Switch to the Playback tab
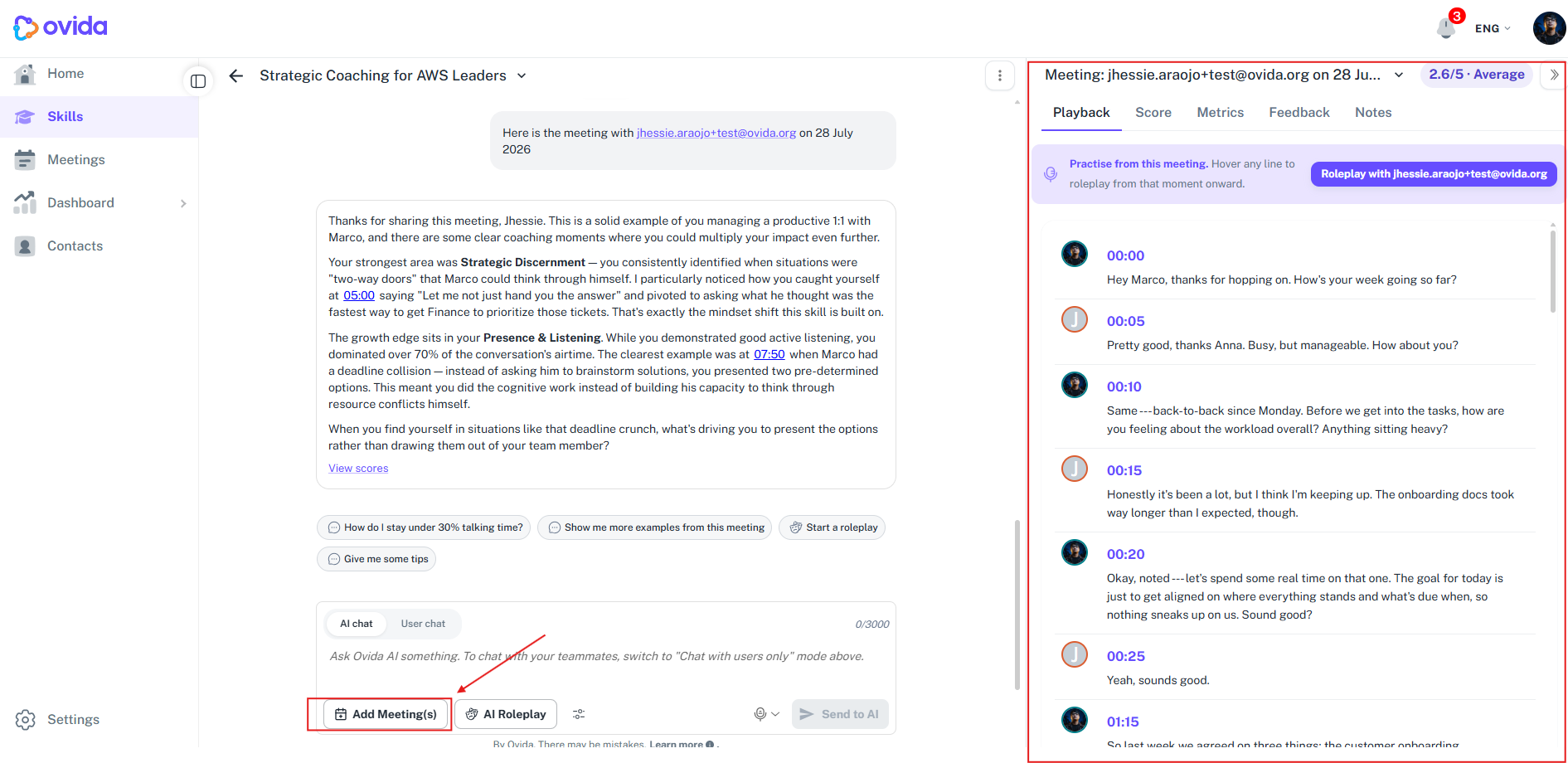The width and height of the screenshot is (1568, 763). [1081, 113]
